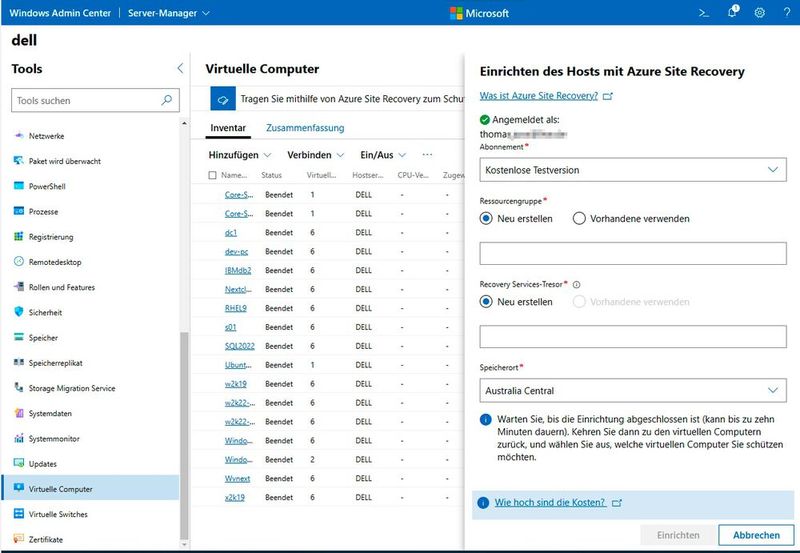Image resolution: width=800 pixels, height=553 pixels.
Task: Select Vorhandene verwenden for Ressourcengruppe
Action: coord(579,218)
